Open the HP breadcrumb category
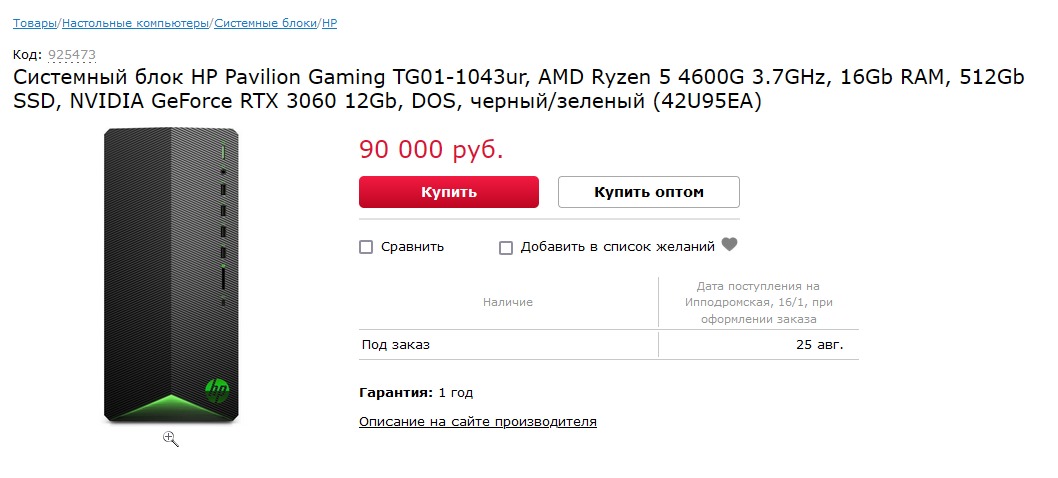 pos(329,22)
